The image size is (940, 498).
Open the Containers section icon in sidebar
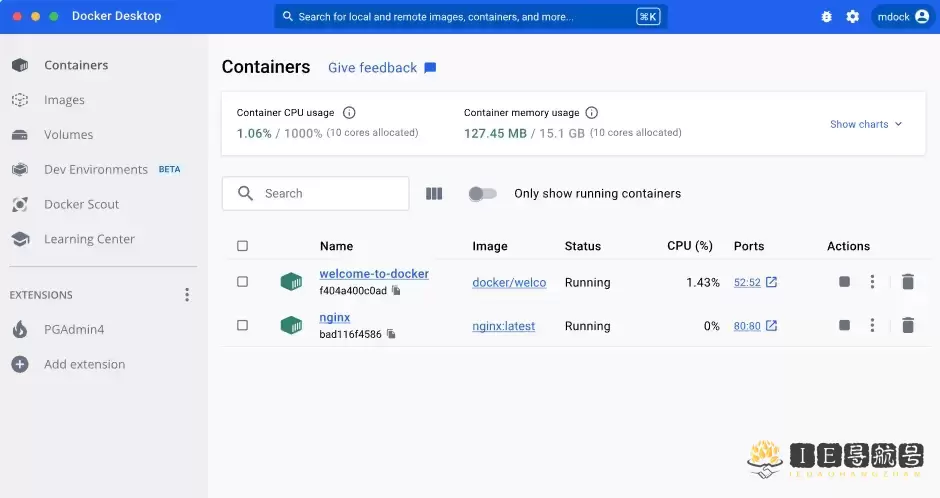click(20, 65)
